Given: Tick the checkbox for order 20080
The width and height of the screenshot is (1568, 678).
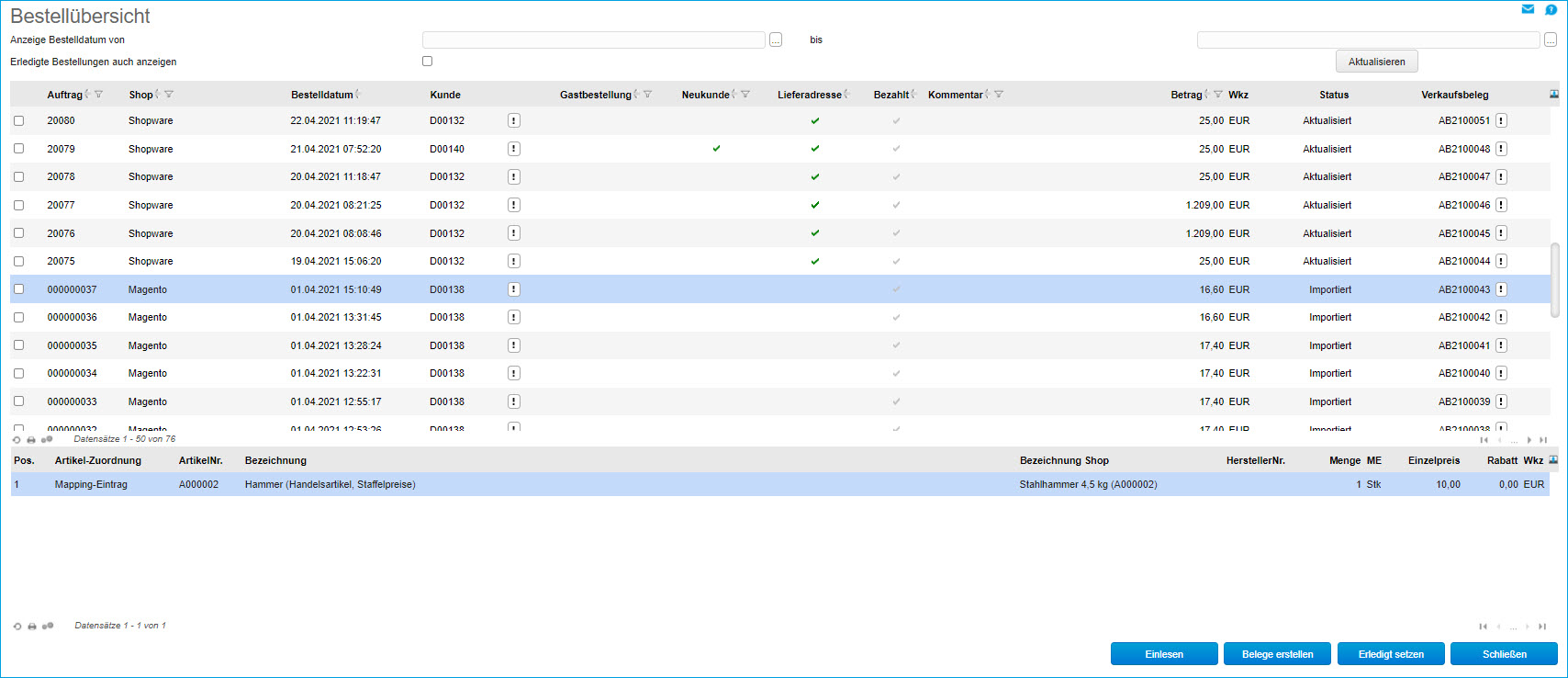Looking at the screenshot, I should click(18, 120).
